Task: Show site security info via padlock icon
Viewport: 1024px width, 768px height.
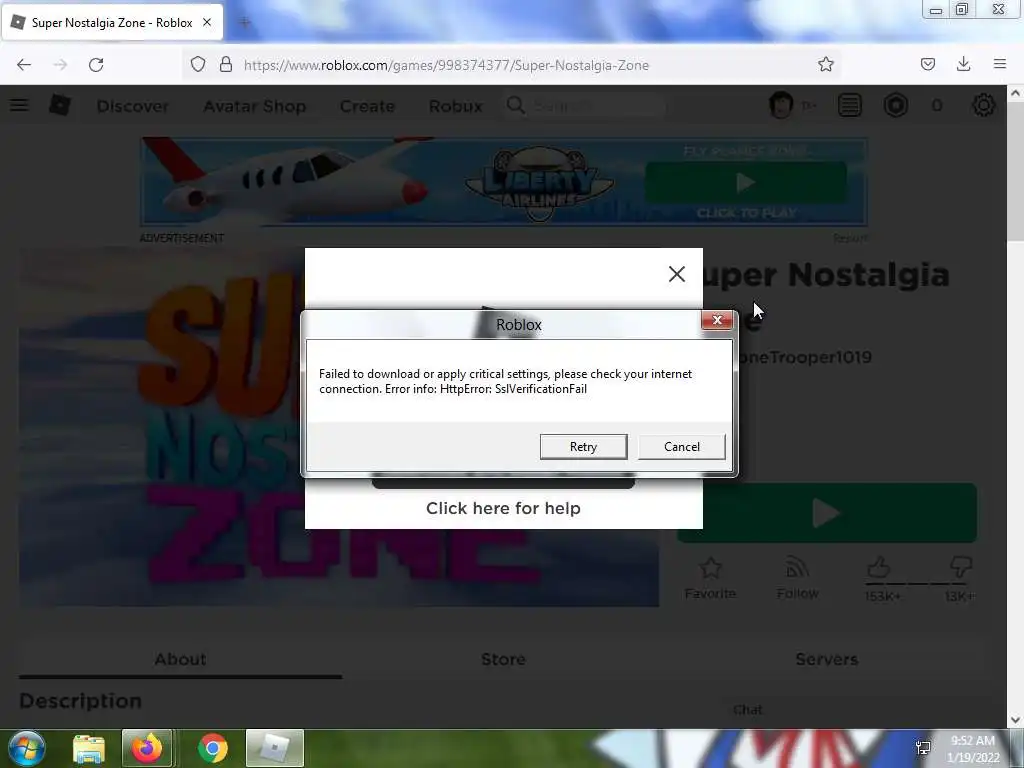Action: tap(226, 64)
